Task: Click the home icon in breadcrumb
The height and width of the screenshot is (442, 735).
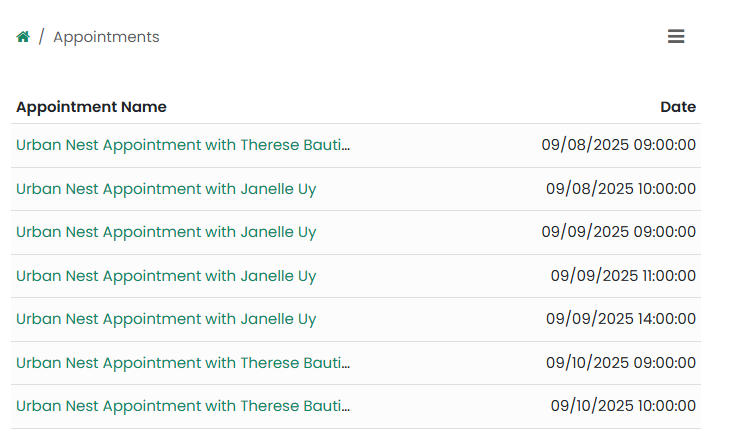Action: point(23,37)
